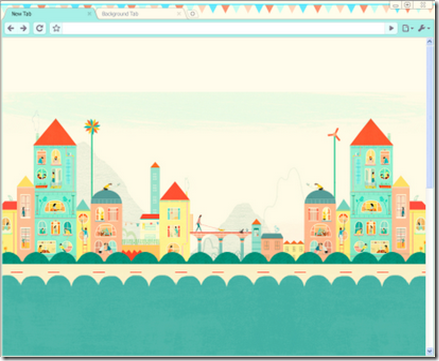This screenshot has height=361, width=439.
Task: Go back with the left arrow button
Action: coord(11,28)
